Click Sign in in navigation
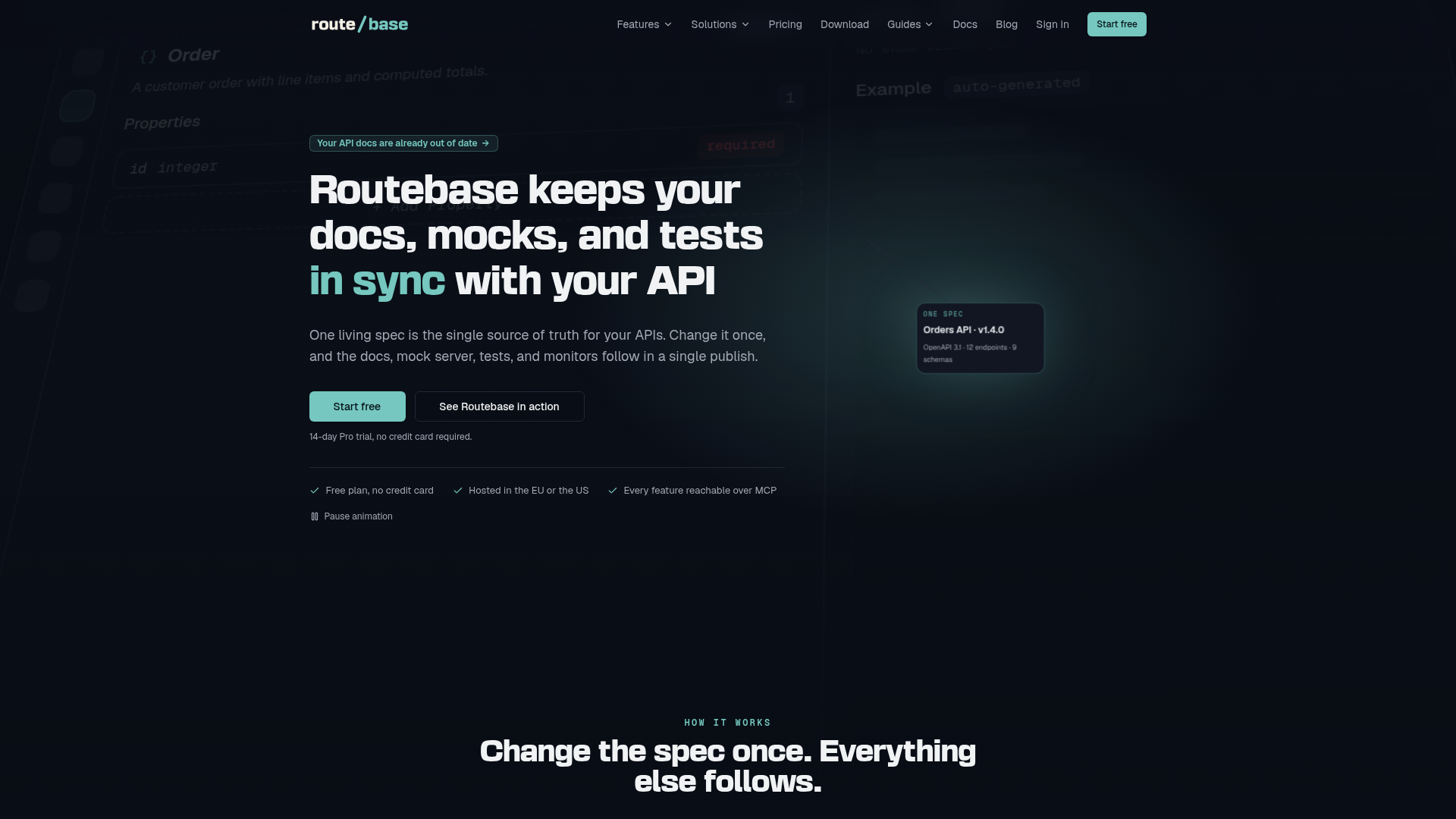 [1052, 24]
